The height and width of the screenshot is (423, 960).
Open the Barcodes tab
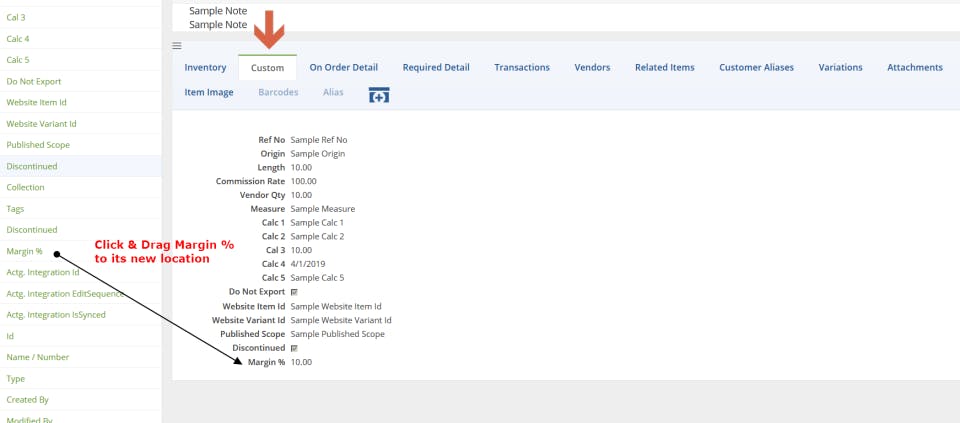(x=278, y=92)
